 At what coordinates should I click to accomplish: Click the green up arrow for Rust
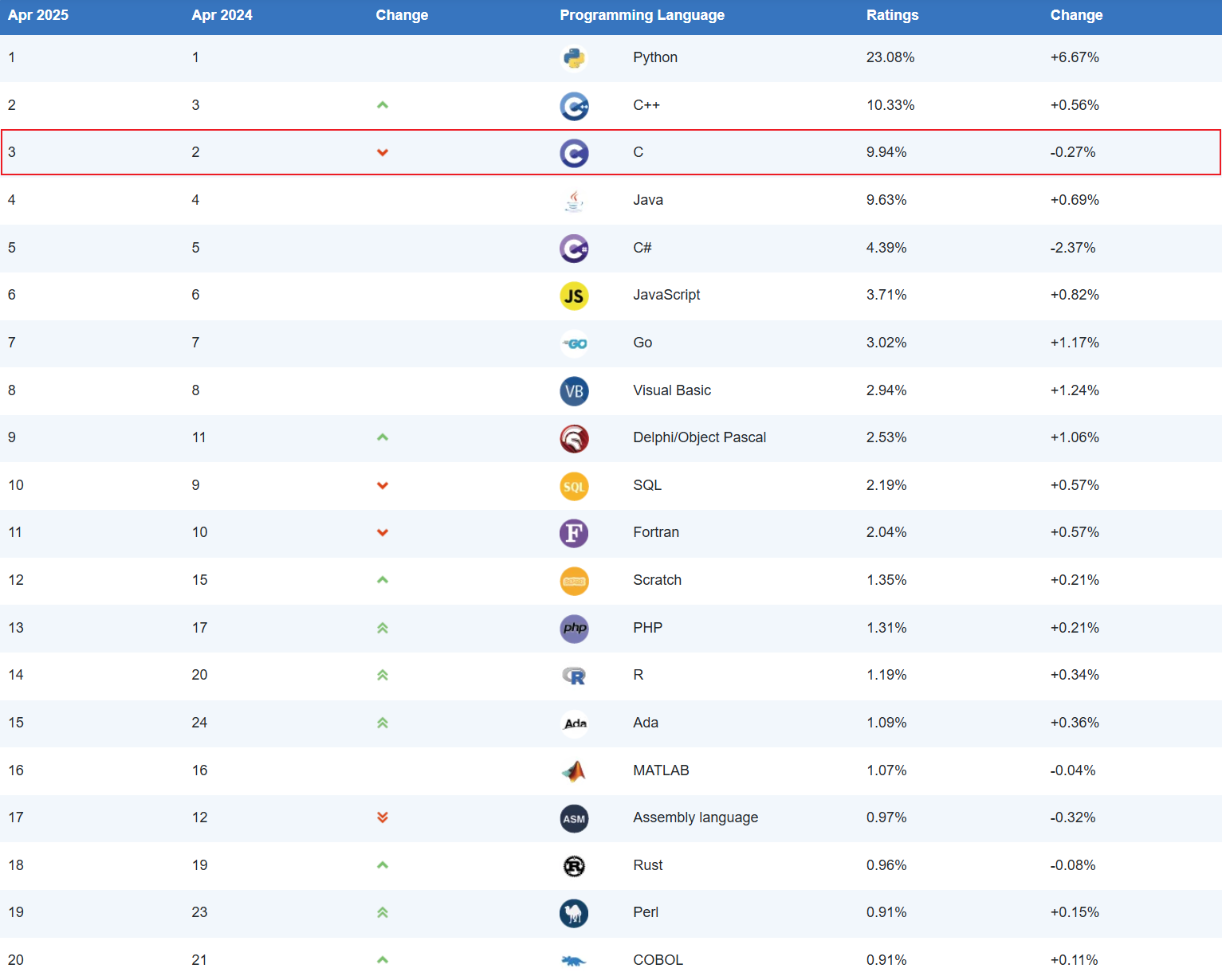tap(383, 865)
